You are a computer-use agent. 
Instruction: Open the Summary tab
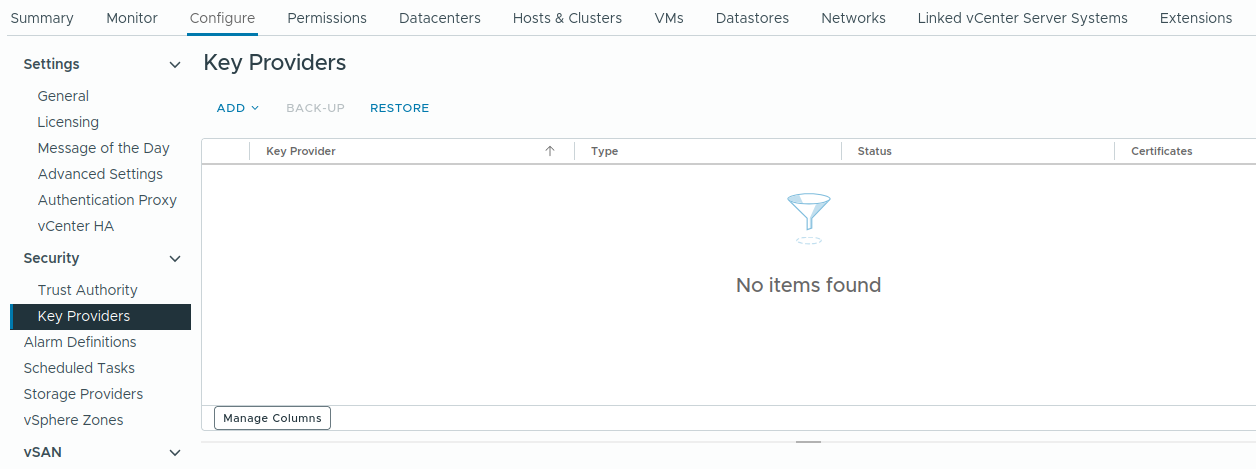point(42,18)
